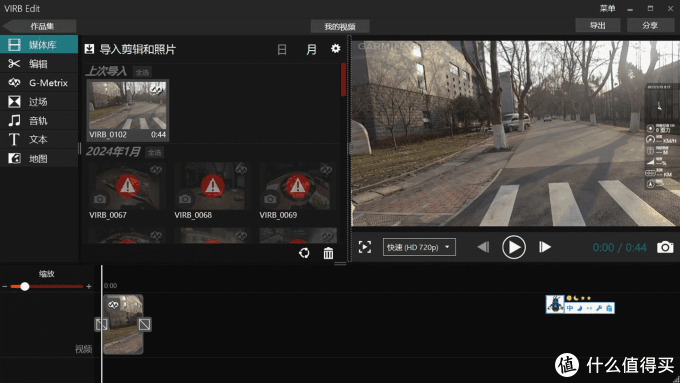Click the refresh media library icon
The image size is (680, 383).
coord(304,253)
